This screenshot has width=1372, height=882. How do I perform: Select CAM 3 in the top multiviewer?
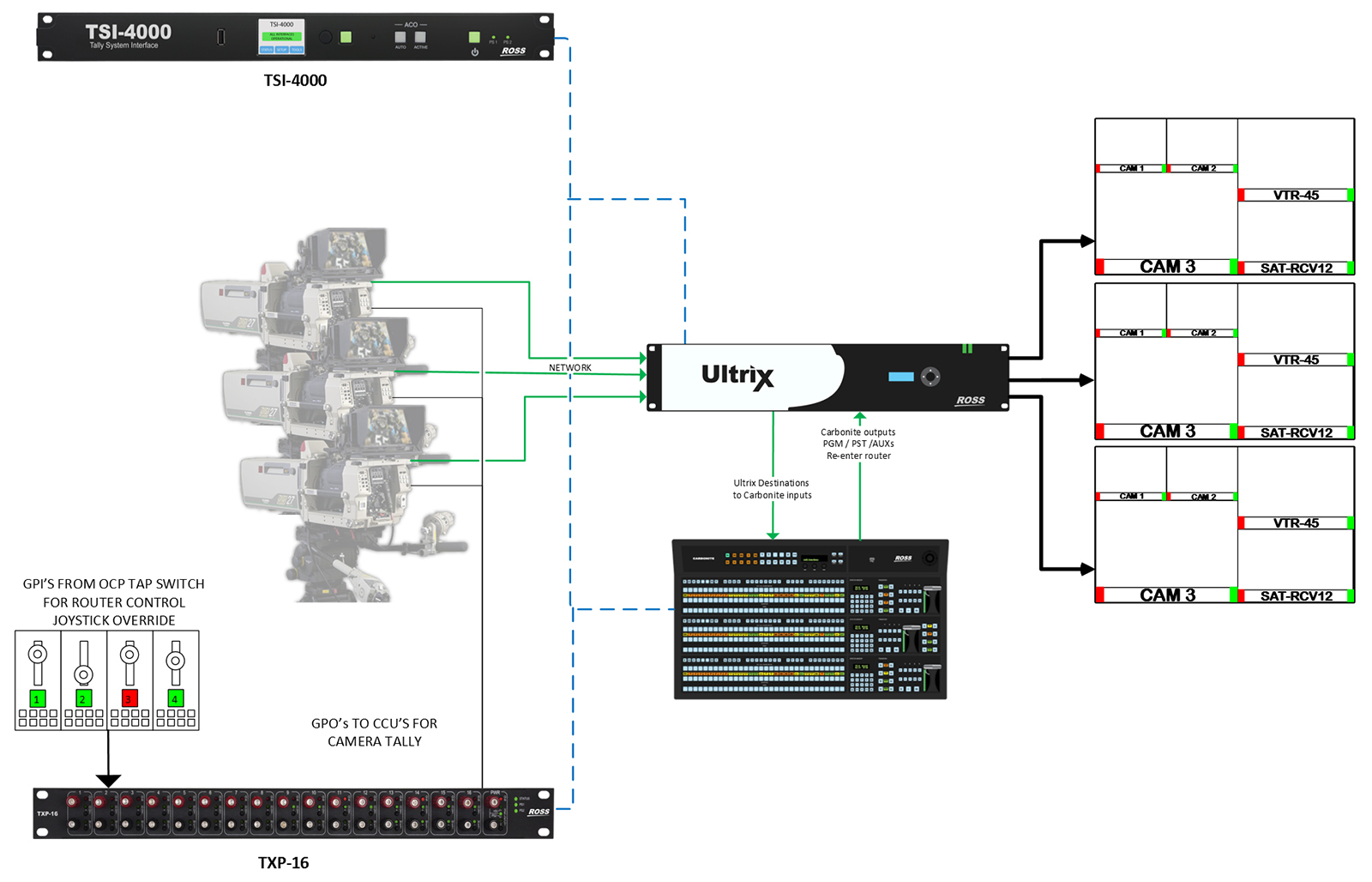tap(1167, 266)
